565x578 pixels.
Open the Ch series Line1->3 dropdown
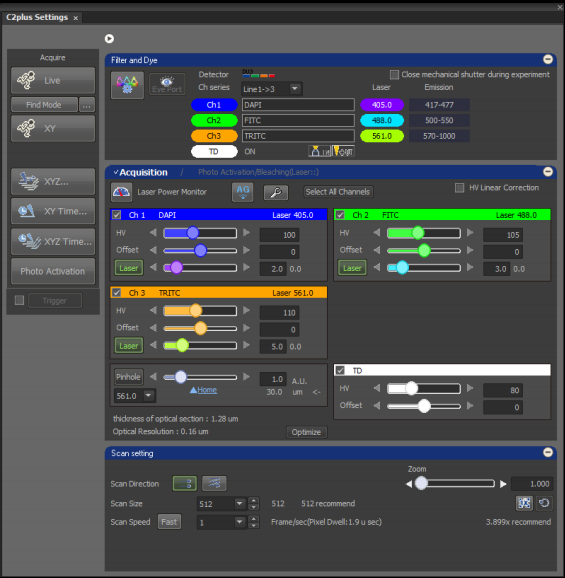tap(272, 89)
